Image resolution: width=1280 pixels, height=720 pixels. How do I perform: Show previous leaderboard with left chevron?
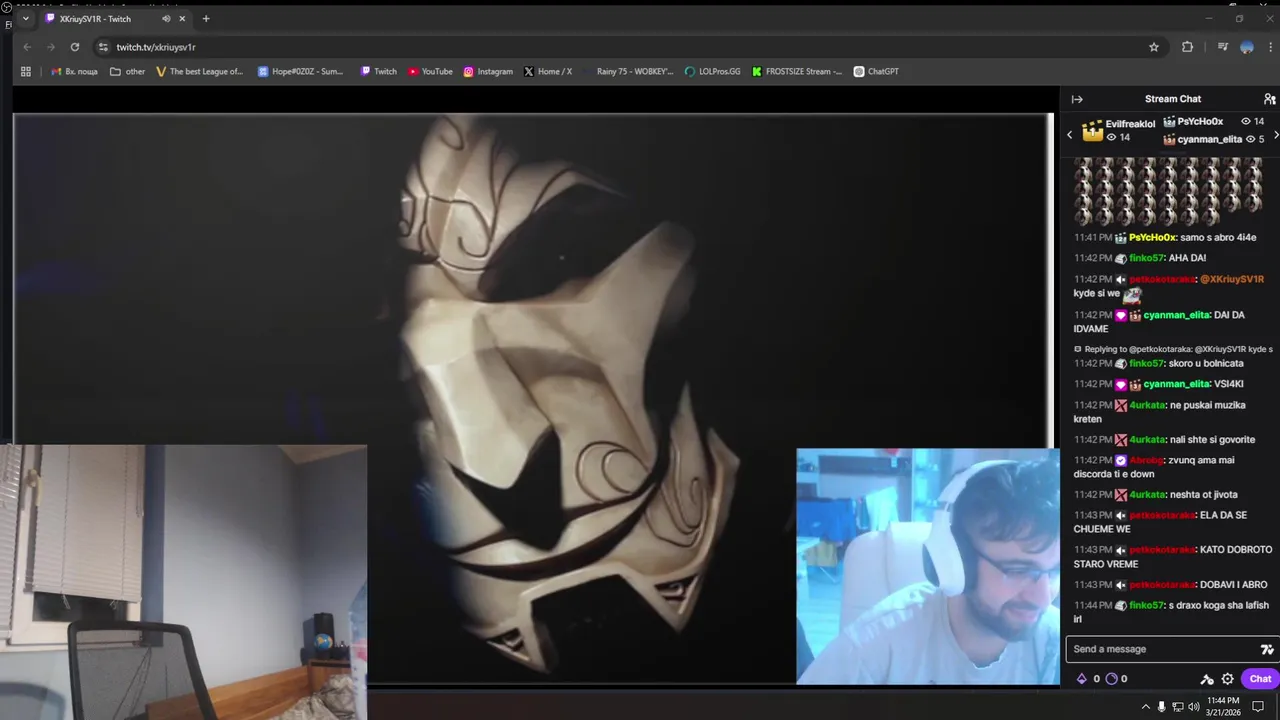coord(1069,135)
